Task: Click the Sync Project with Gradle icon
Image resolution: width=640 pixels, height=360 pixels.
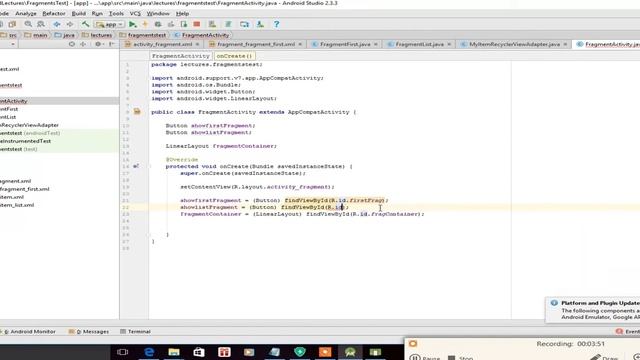Action: (x=228, y=24)
